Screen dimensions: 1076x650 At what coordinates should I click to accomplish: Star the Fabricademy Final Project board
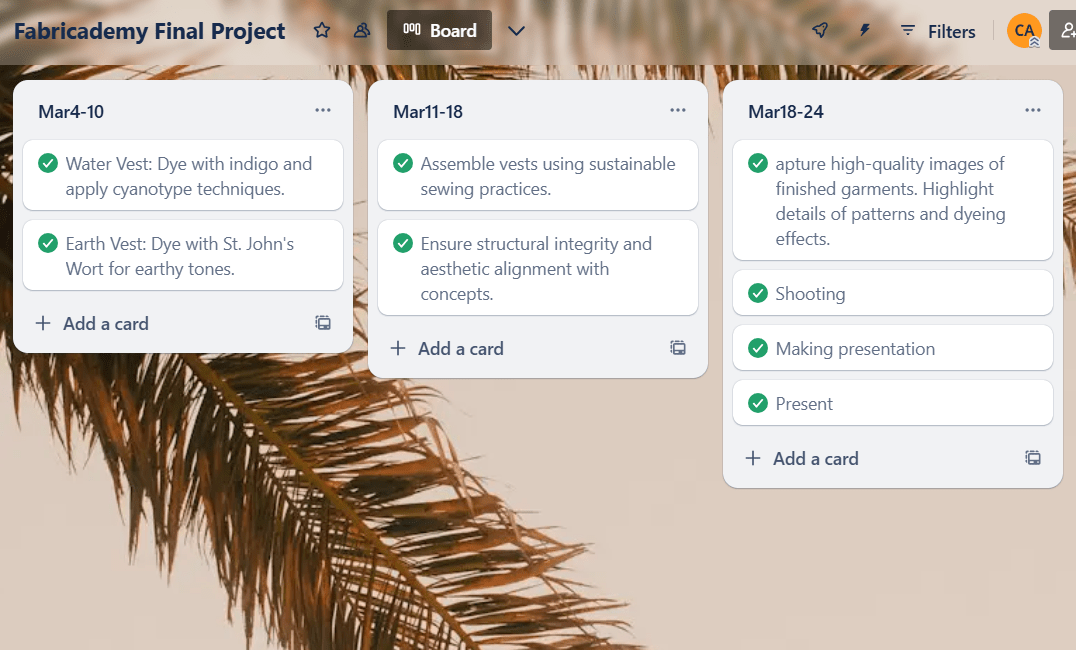point(322,31)
